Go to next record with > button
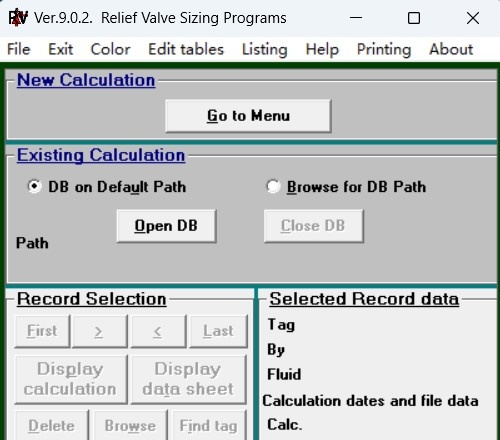500x440 pixels. (99, 331)
